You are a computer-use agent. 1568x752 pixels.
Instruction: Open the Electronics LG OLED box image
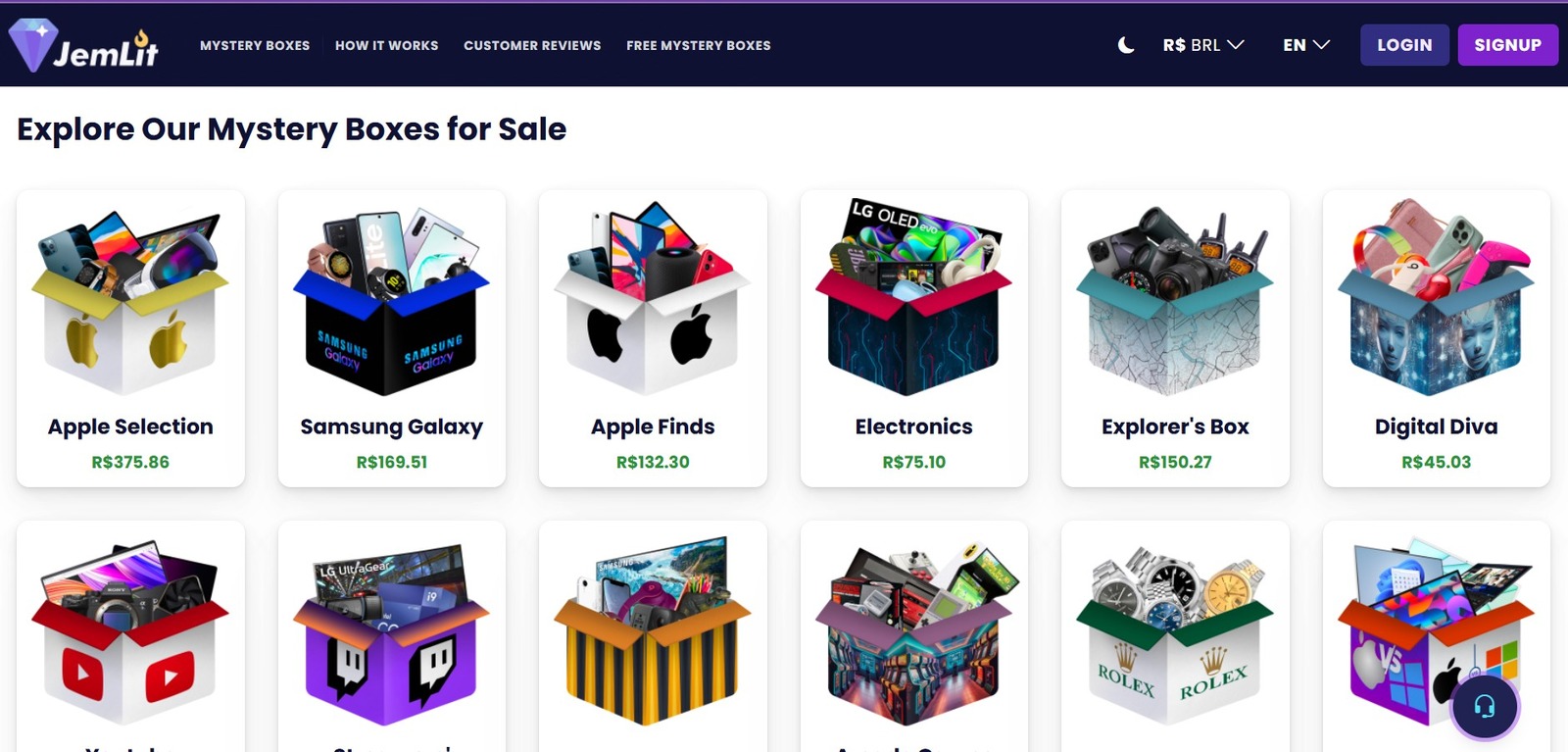pos(913,297)
